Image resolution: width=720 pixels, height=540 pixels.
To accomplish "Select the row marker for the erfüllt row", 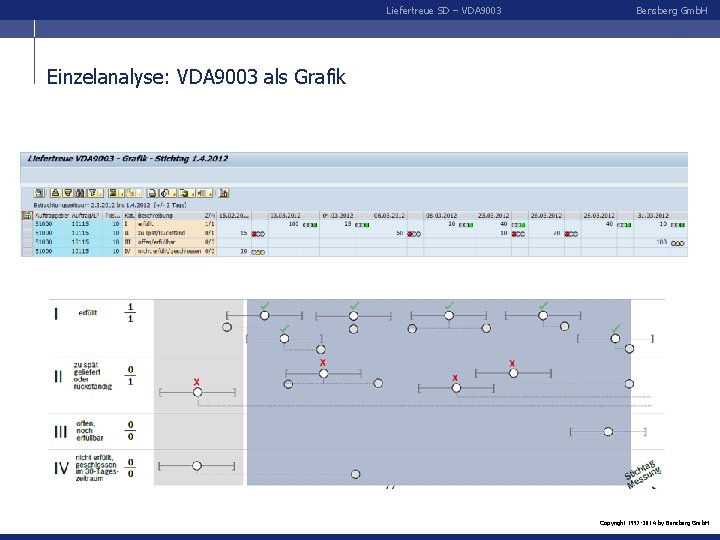I will 27,224.
